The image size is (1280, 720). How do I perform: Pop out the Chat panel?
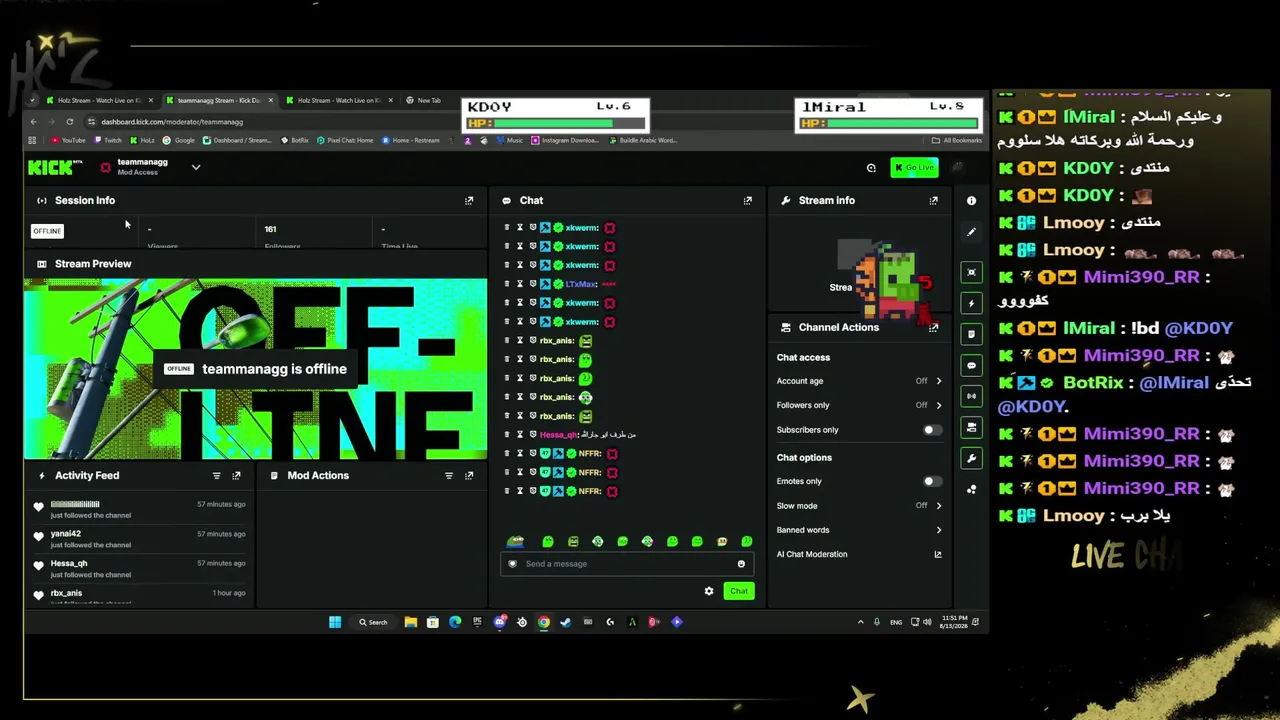747,201
